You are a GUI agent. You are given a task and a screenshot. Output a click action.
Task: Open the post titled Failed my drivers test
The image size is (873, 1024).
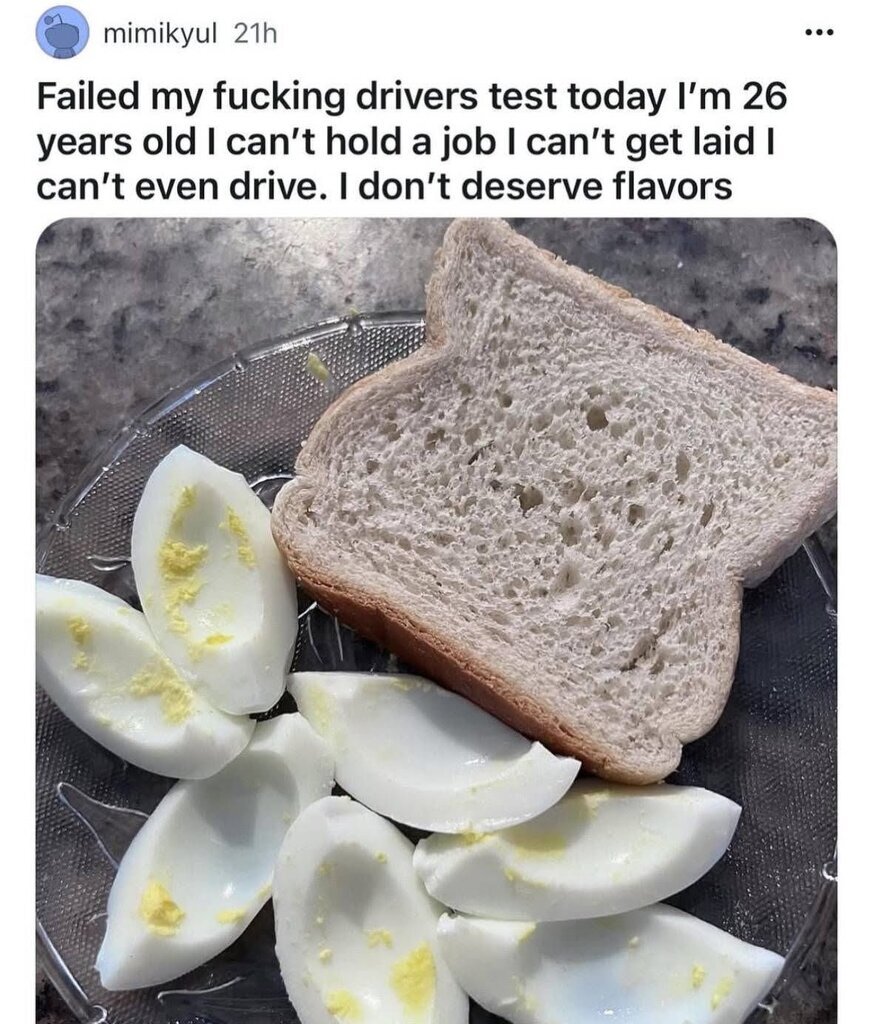click(412, 141)
